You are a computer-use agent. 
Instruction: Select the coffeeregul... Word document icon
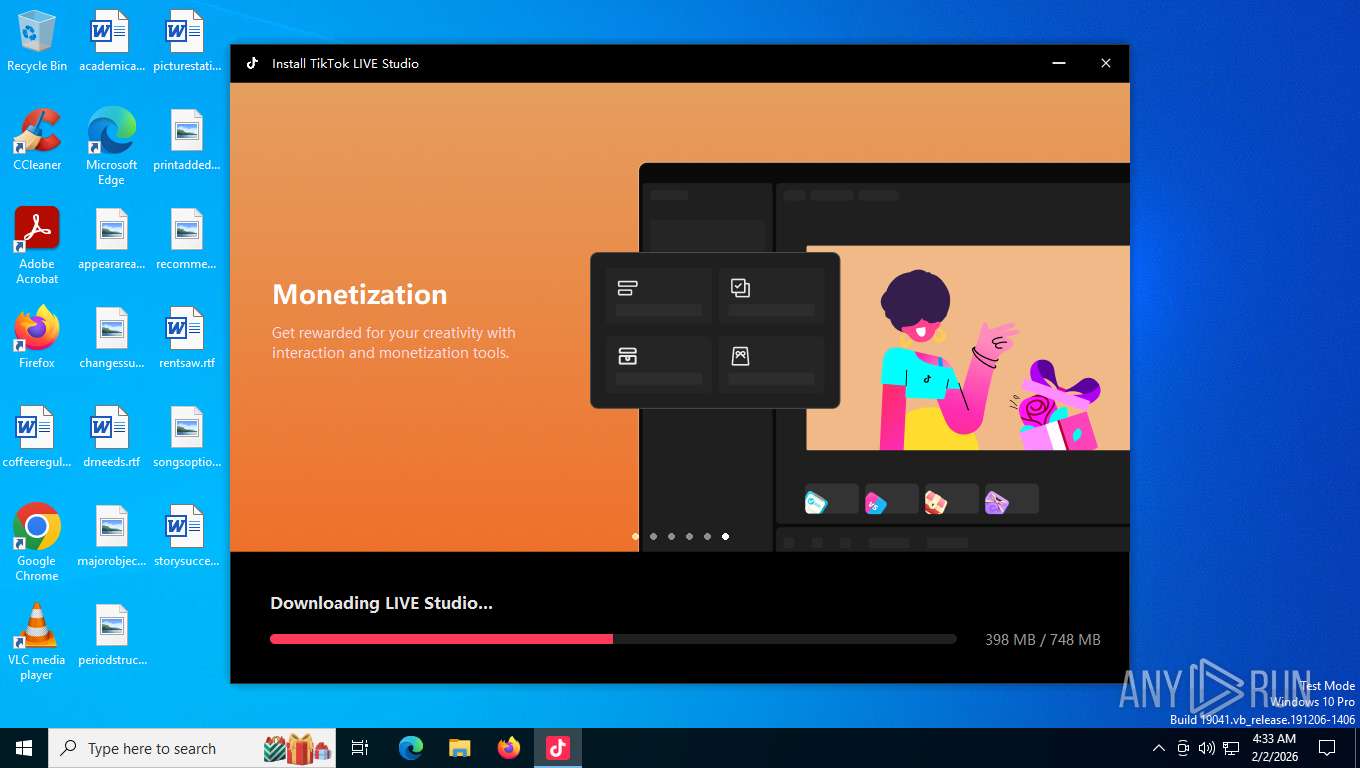click(x=37, y=437)
